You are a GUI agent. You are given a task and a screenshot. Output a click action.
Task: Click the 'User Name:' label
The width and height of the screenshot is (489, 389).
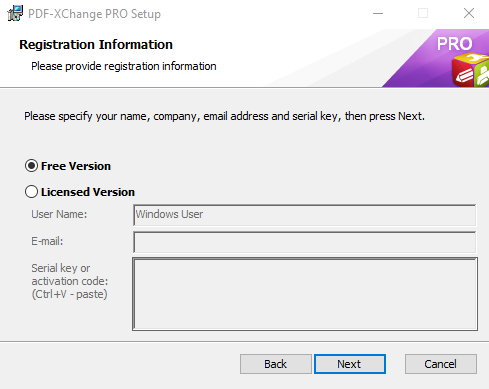pyautogui.click(x=59, y=214)
